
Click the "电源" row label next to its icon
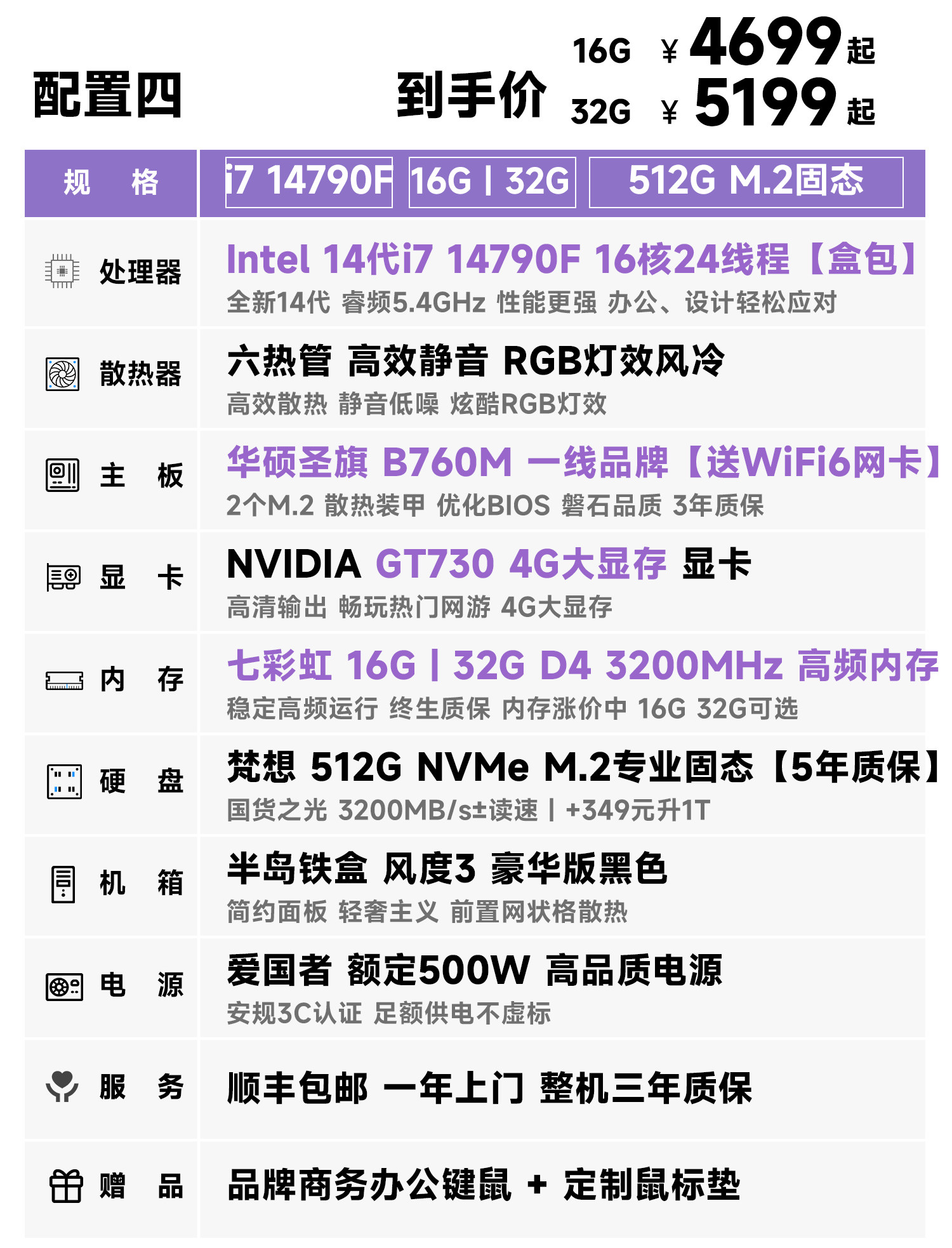click(x=141, y=985)
